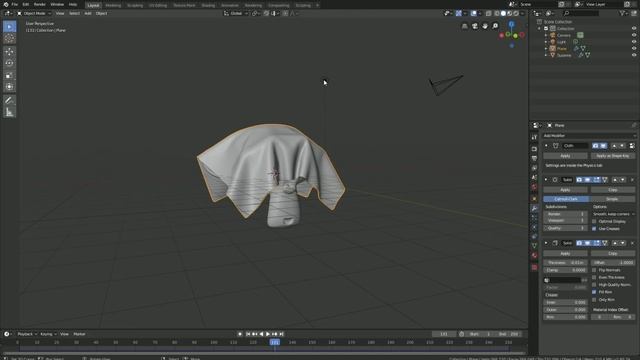This screenshot has height=360, width=640.
Task: Hide the Plane object via eye icon
Action: [x=634, y=48]
